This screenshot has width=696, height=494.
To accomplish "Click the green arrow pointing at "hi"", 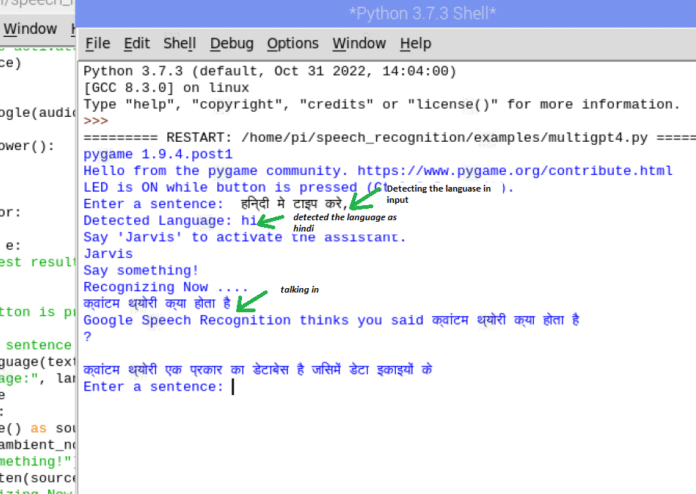I will 272,220.
